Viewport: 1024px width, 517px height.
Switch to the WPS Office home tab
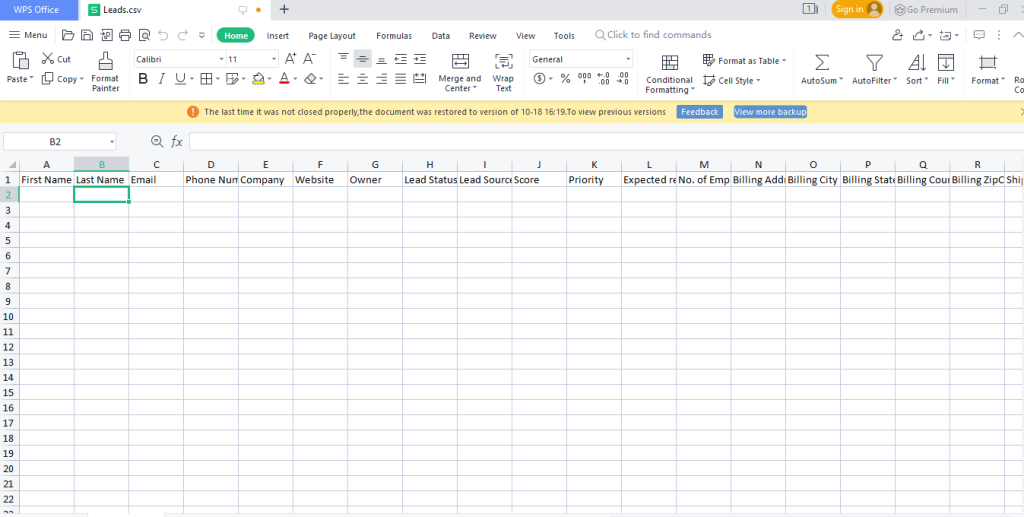[37, 9]
